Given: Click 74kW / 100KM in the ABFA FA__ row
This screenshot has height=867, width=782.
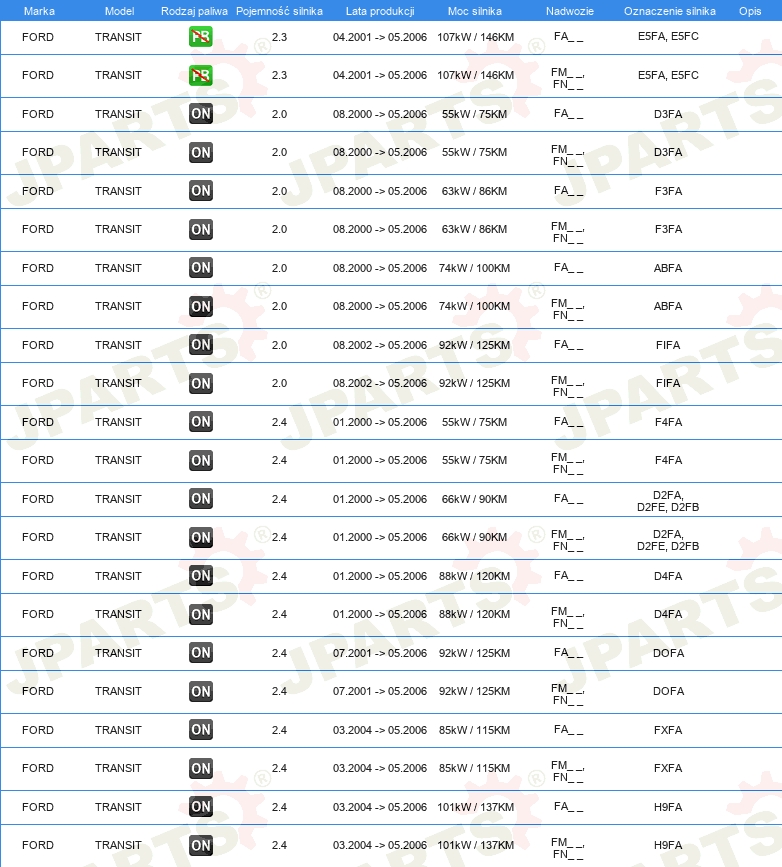Looking at the screenshot, I should click(475, 268).
